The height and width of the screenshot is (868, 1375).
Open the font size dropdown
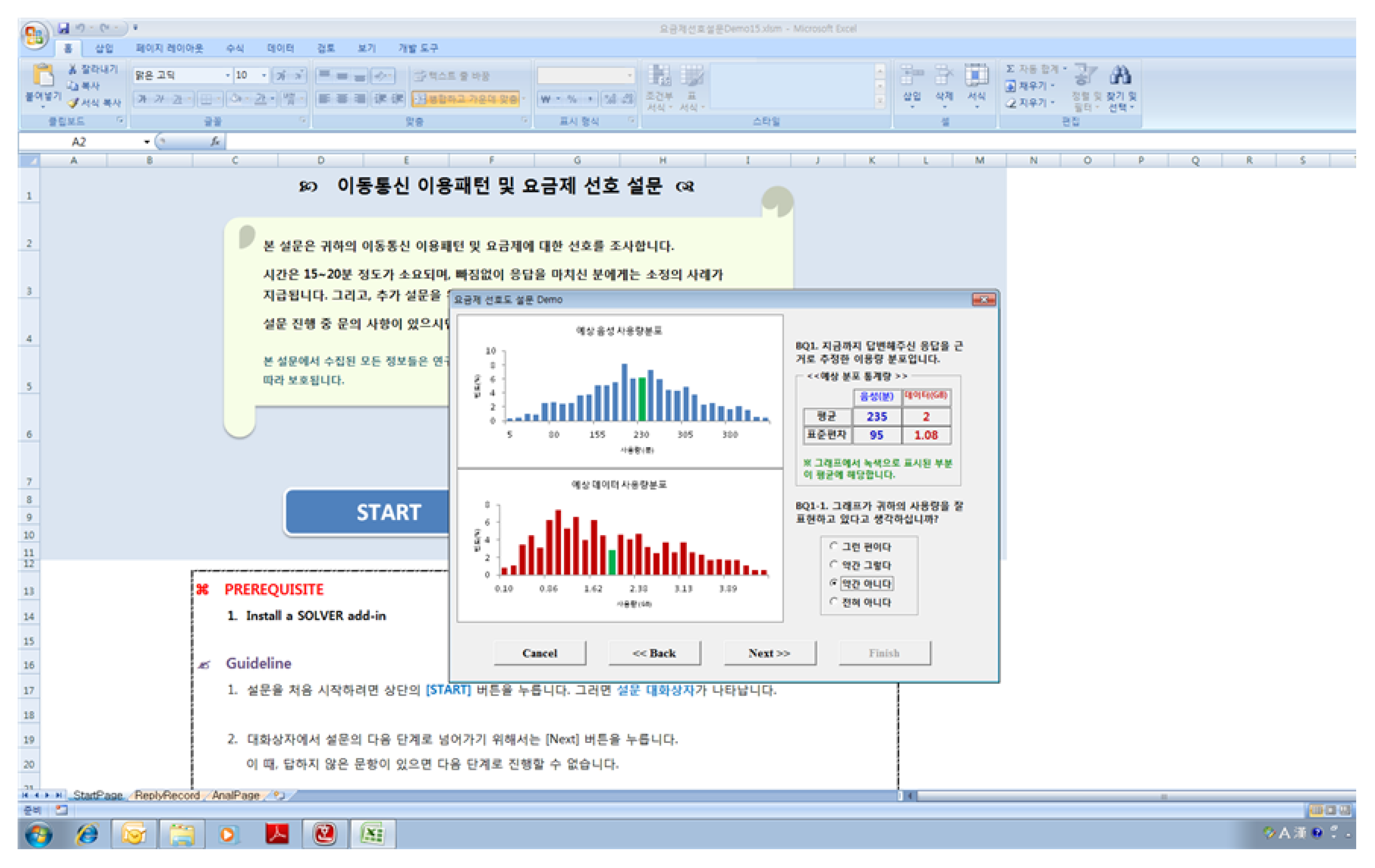264,75
